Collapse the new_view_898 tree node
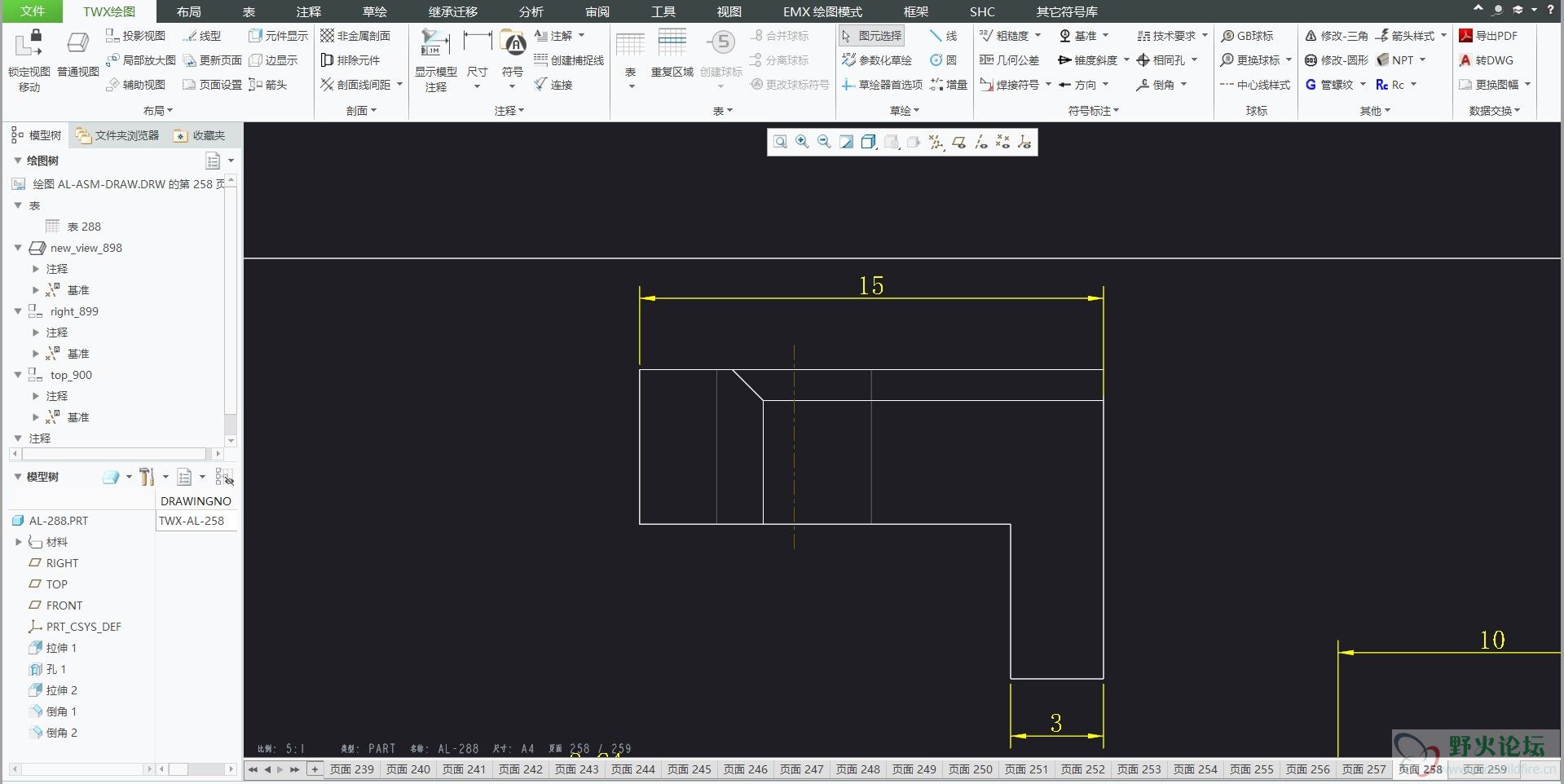Viewport: 1564px width, 784px height. click(18, 248)
